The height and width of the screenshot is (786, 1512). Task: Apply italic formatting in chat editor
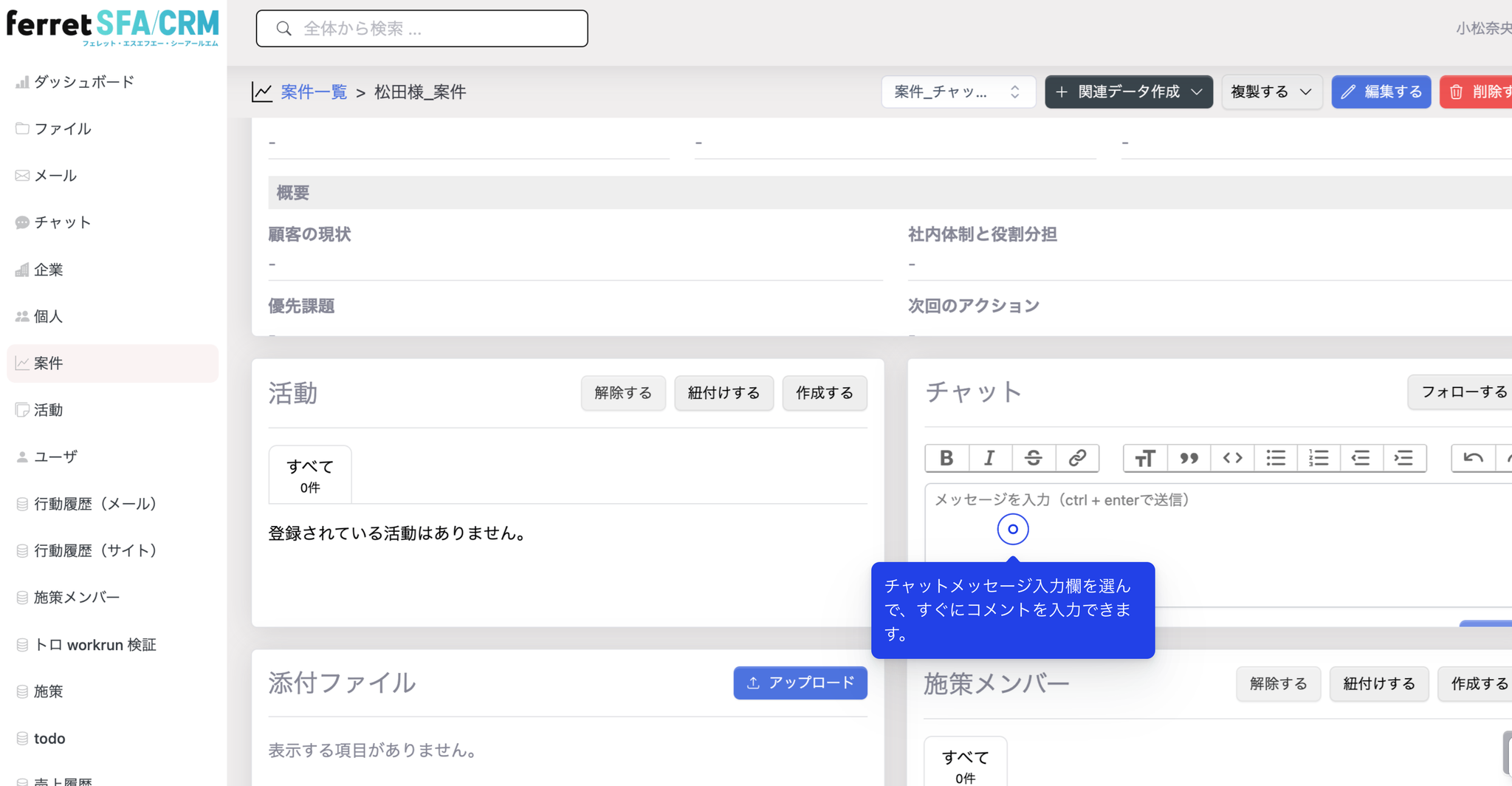click(990, 458)
